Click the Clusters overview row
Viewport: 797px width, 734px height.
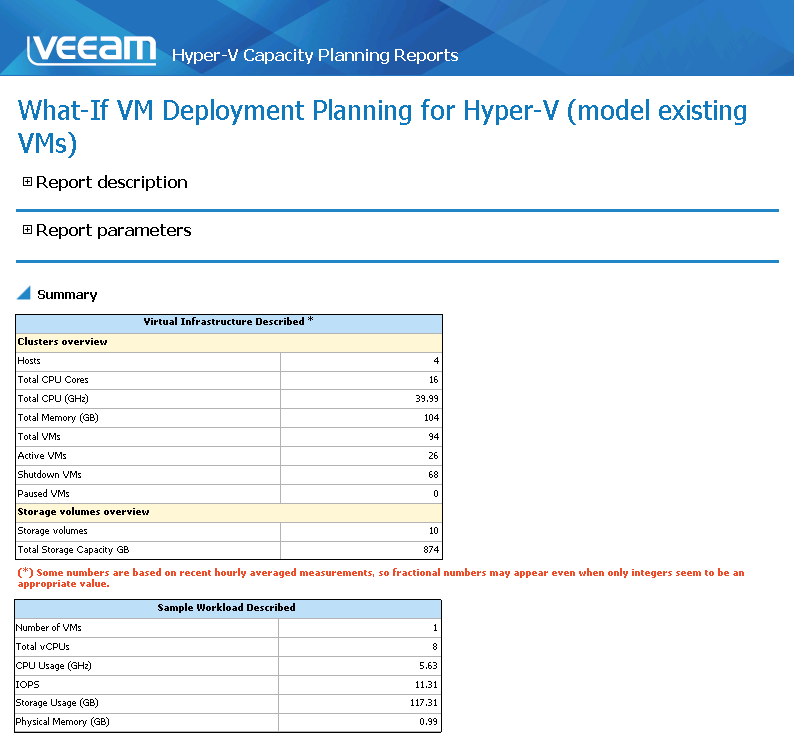(x=229, y=343)
